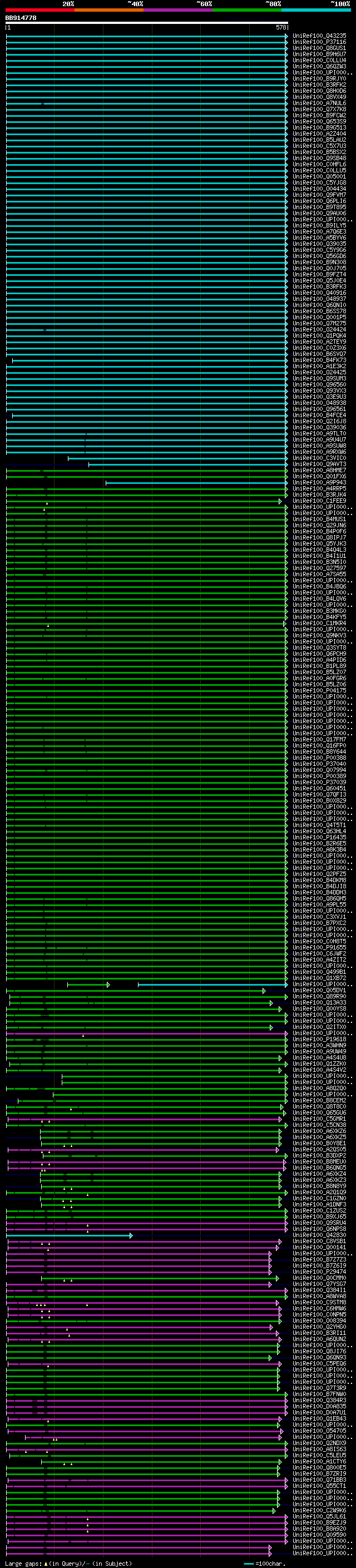Select label UniRef100_C5X7U3
This screenshot has height=1568, width=356.
(x=319, y=146)
